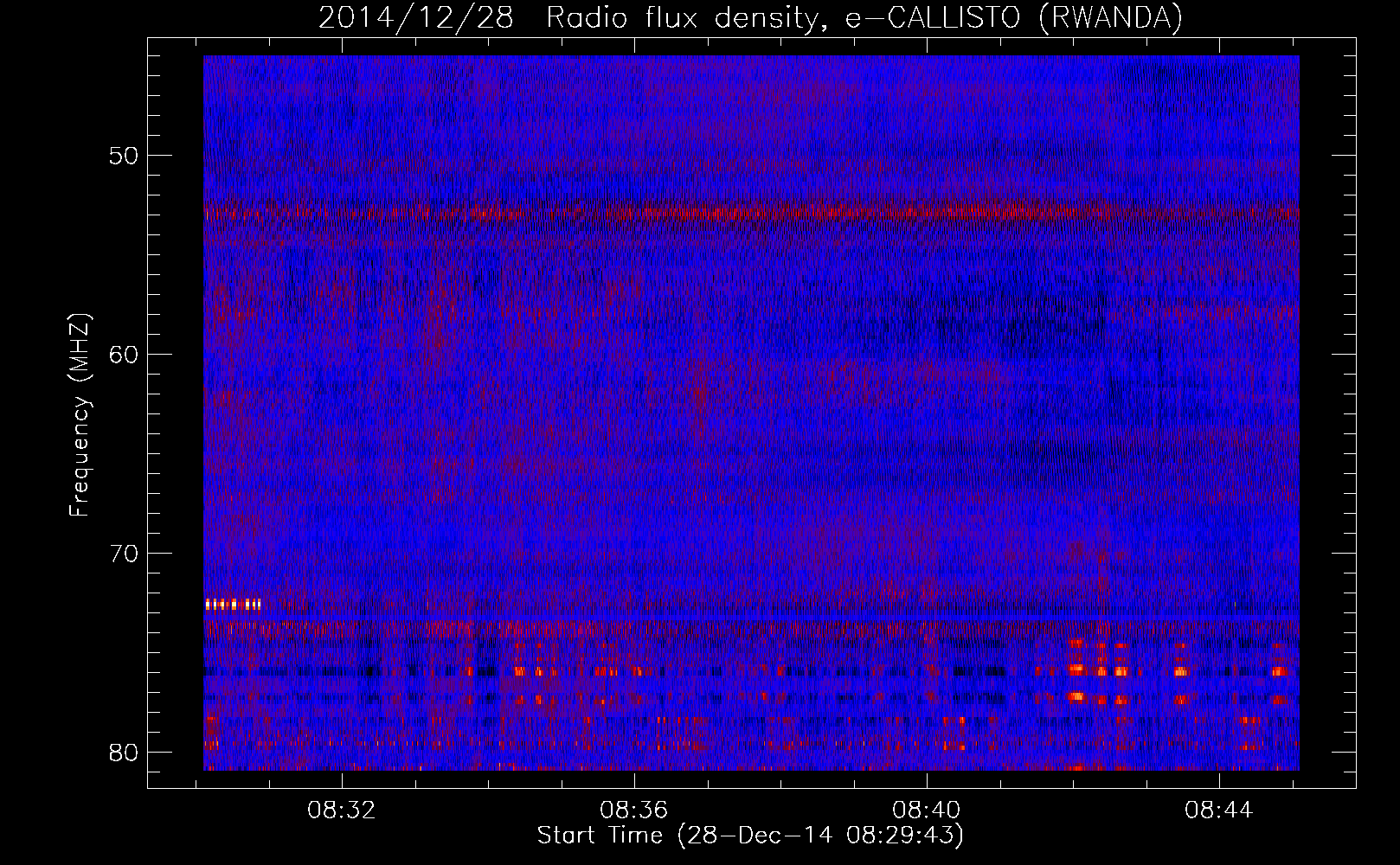
Task: Click the plot title 'Radio flux density, e-CALLISTO (RWANDA)'
Action: (x=864, y=18)
